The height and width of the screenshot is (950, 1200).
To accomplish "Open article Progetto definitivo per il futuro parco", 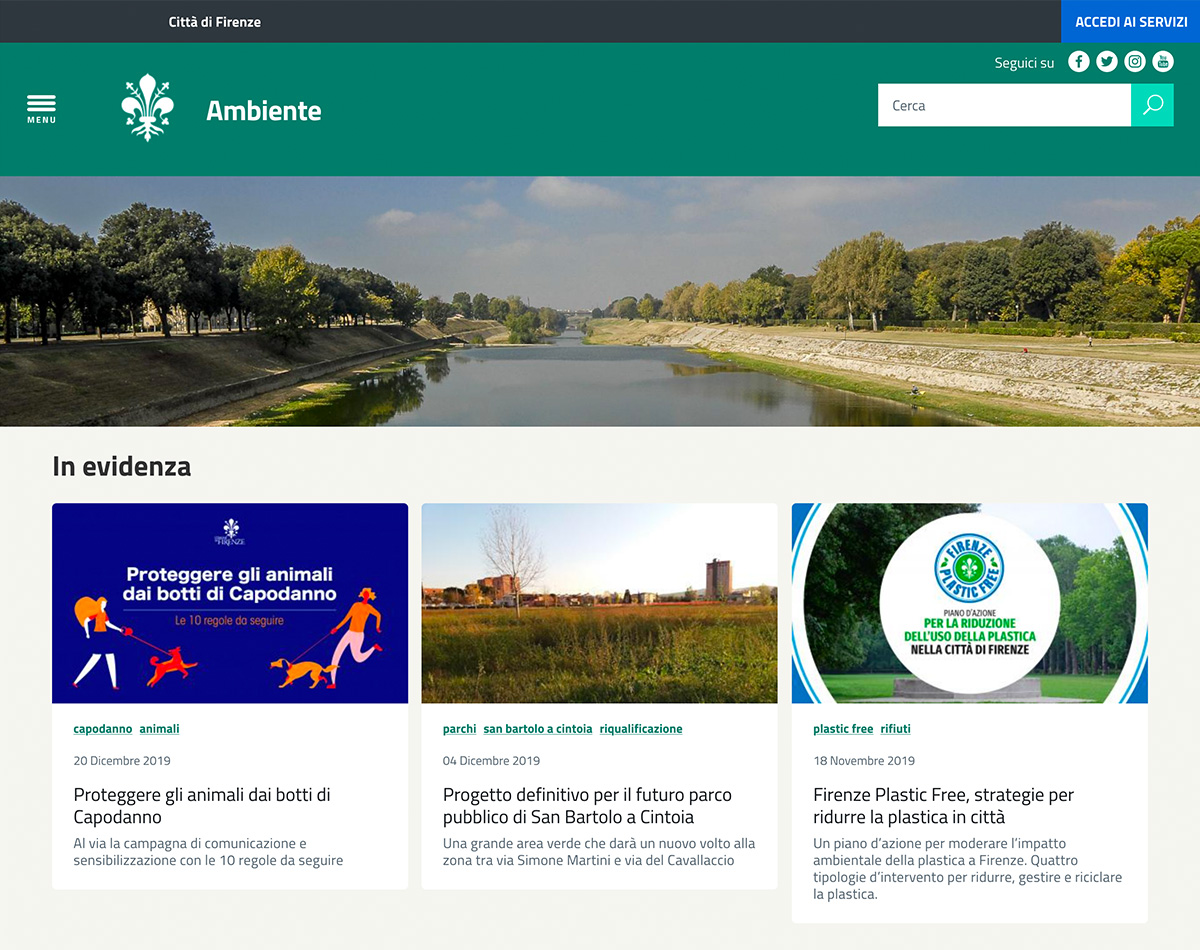I will click(588, 806).
